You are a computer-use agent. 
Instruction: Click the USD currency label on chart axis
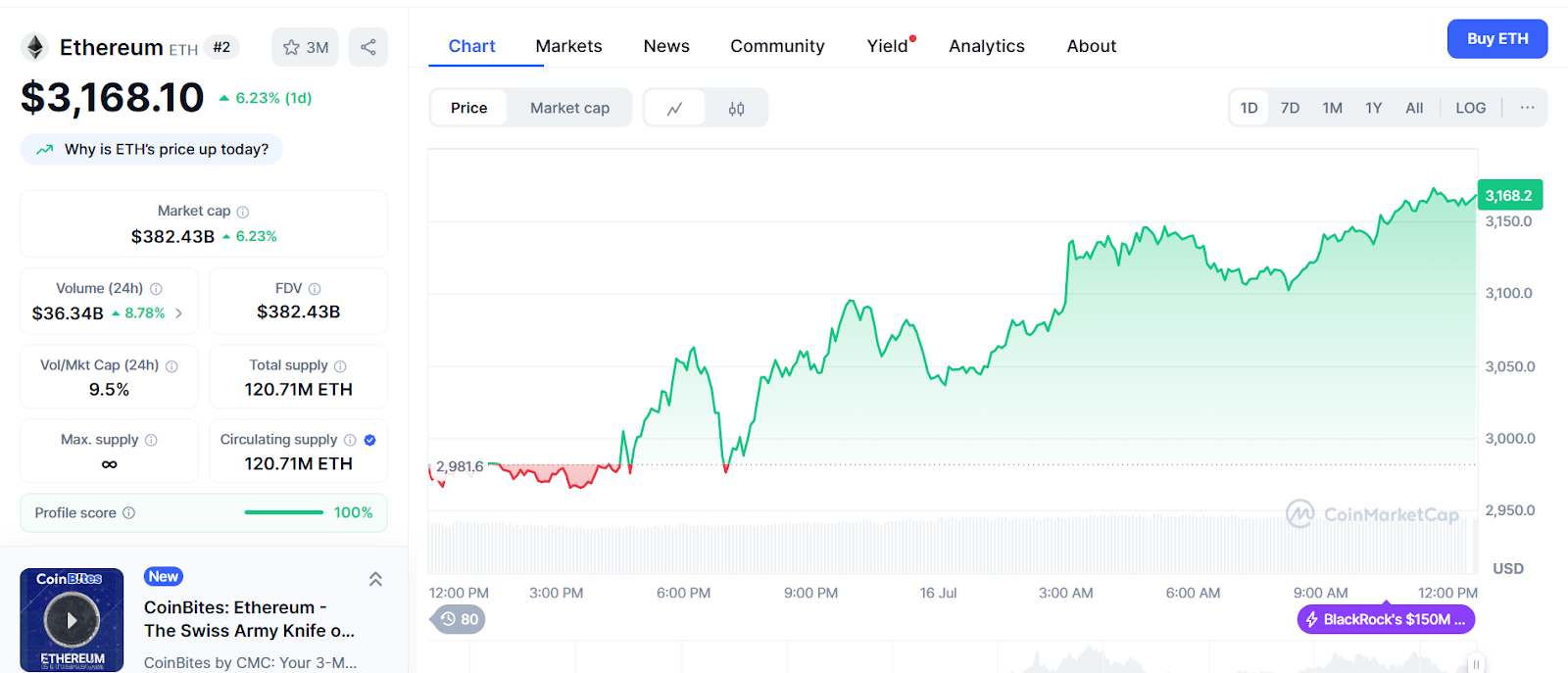coord(1507,568)
